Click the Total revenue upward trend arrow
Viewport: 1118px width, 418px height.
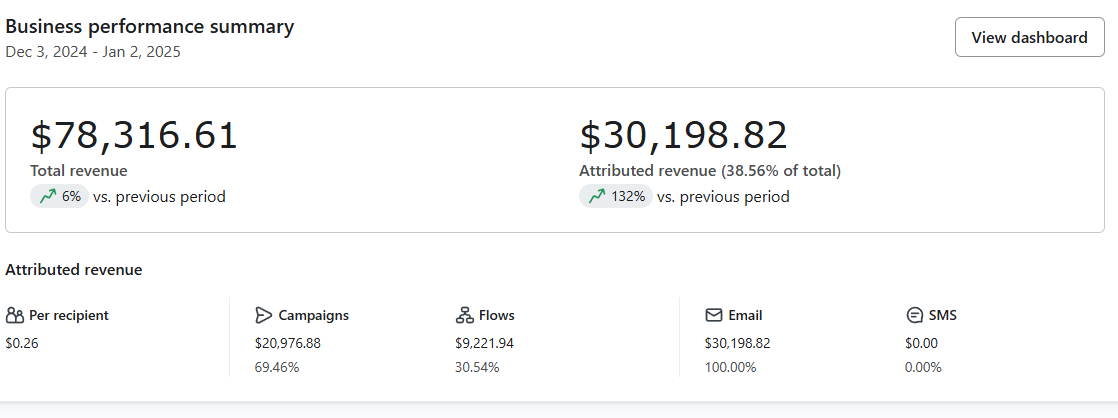coord(47,197)
